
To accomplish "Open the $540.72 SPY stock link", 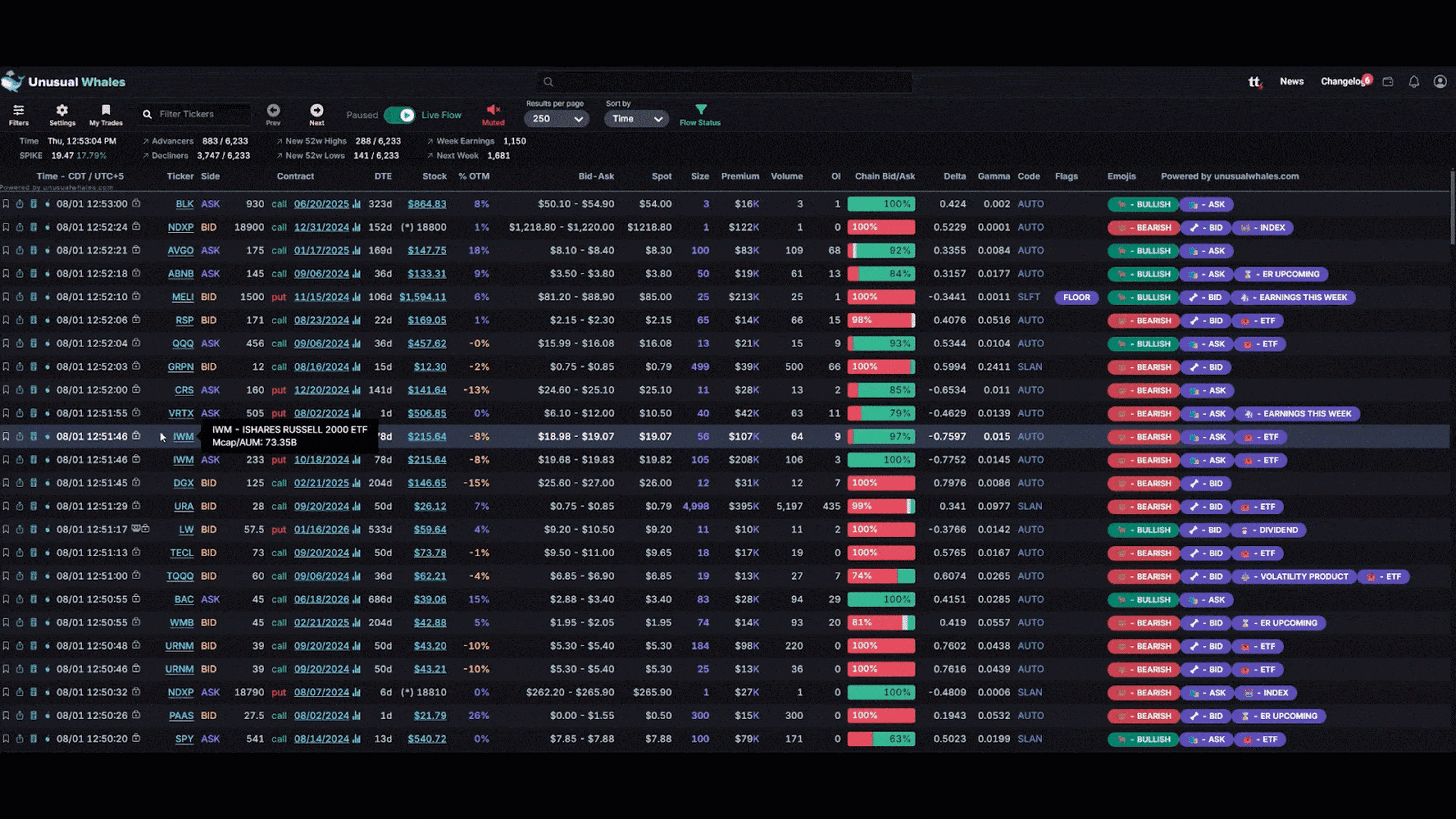I will (427, 739).
